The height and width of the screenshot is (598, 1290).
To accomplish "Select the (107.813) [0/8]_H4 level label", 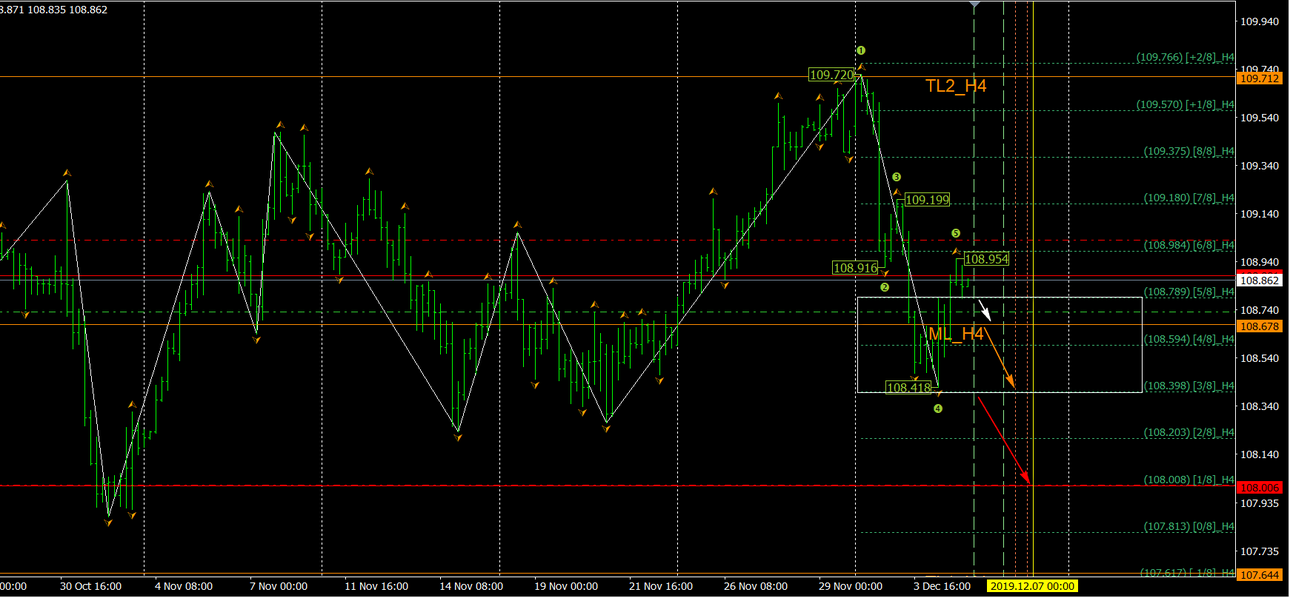I will pos(1189,527).
